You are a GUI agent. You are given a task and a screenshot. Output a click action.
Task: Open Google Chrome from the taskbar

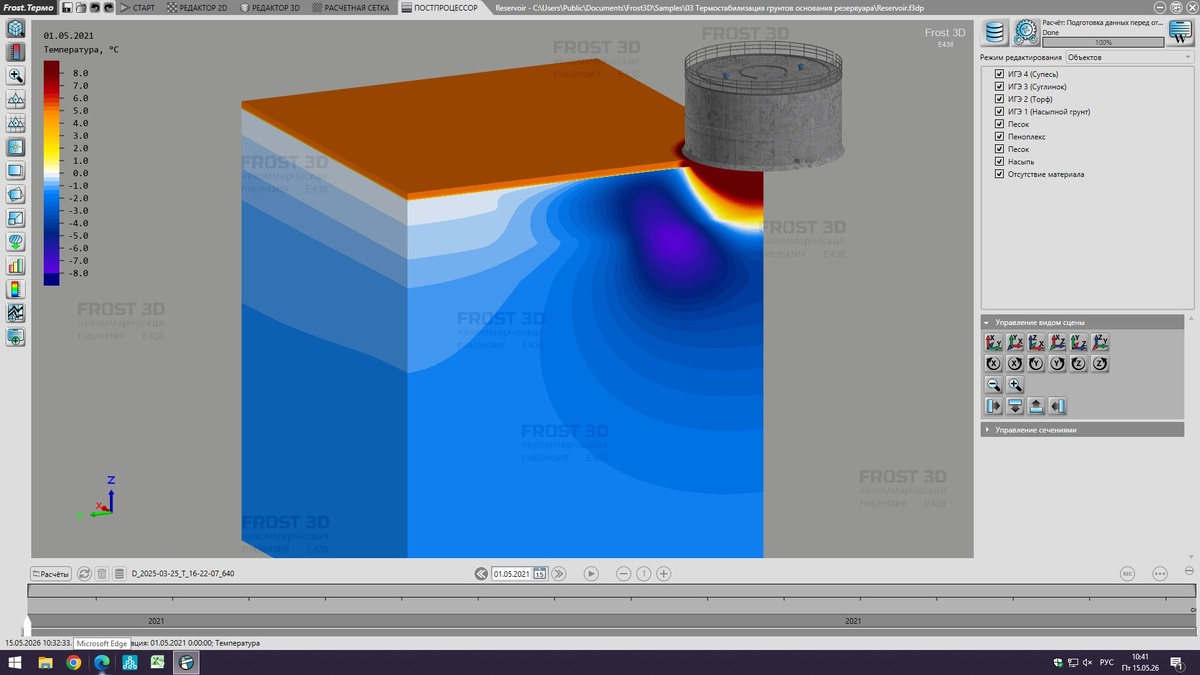74,662
